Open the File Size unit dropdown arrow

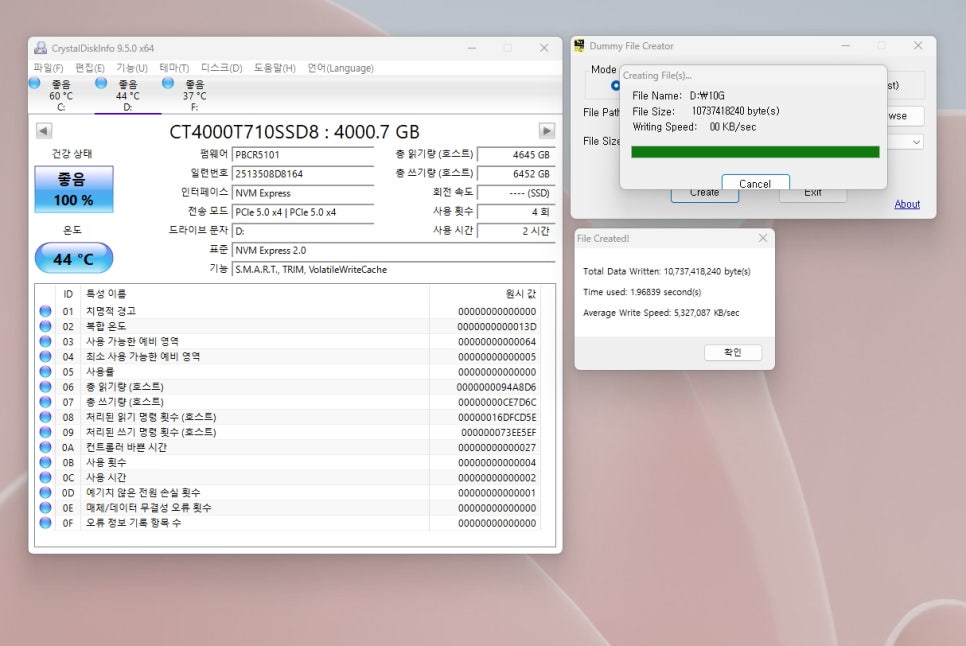916,142
